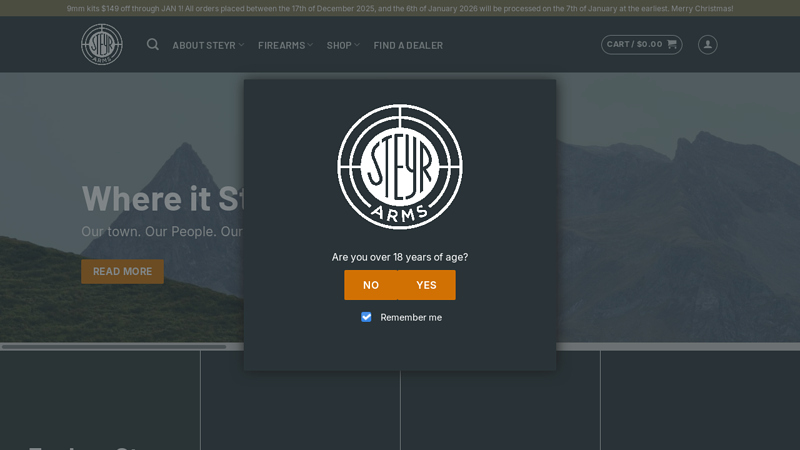Image resolution: width=800 pixels, height=450 pixels.
Task: Expand the Shop dropdown menu
Action: pos(343,45)
